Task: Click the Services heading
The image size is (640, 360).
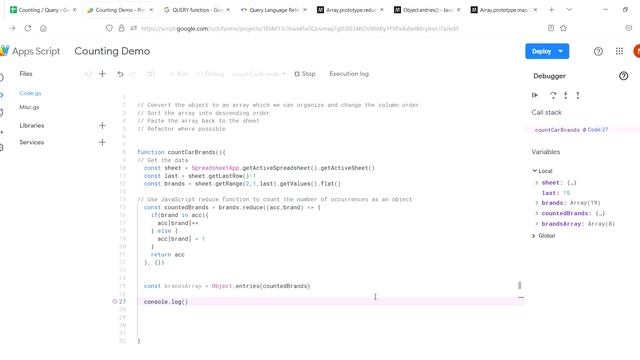Action: [x=31, y=142]
